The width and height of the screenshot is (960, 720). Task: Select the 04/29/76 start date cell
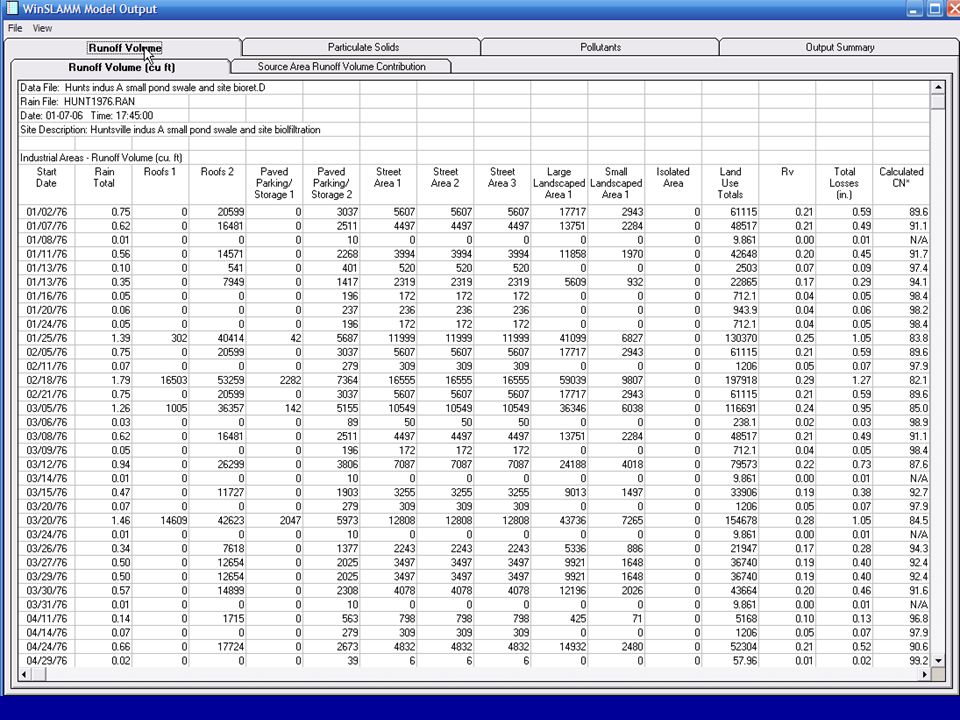point(47,661)
